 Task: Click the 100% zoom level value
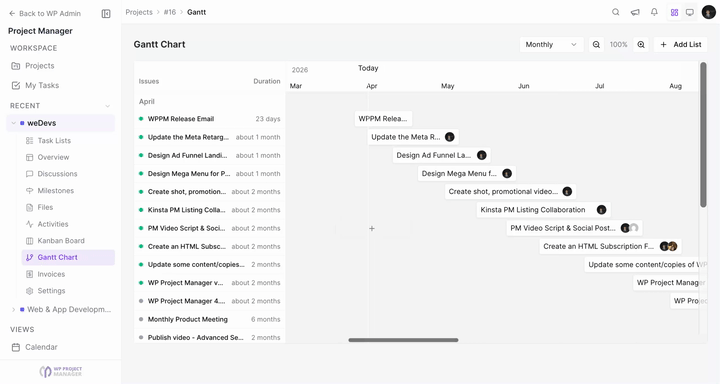pos(619,45)
